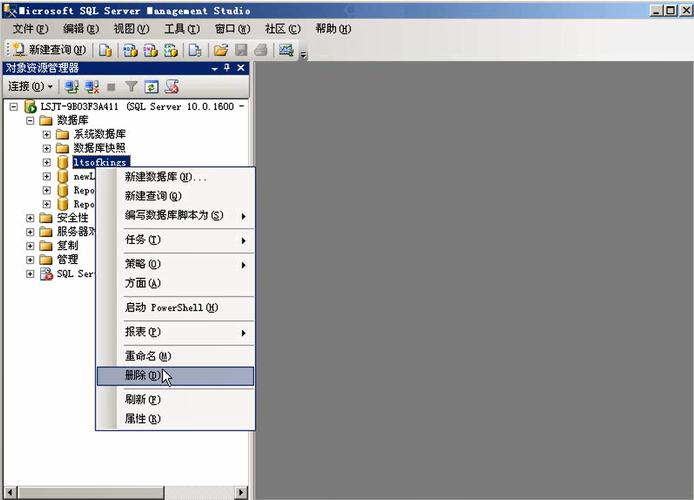Select the Security (安全性) folder item
The image size is (694, 500).
point(73,218)
